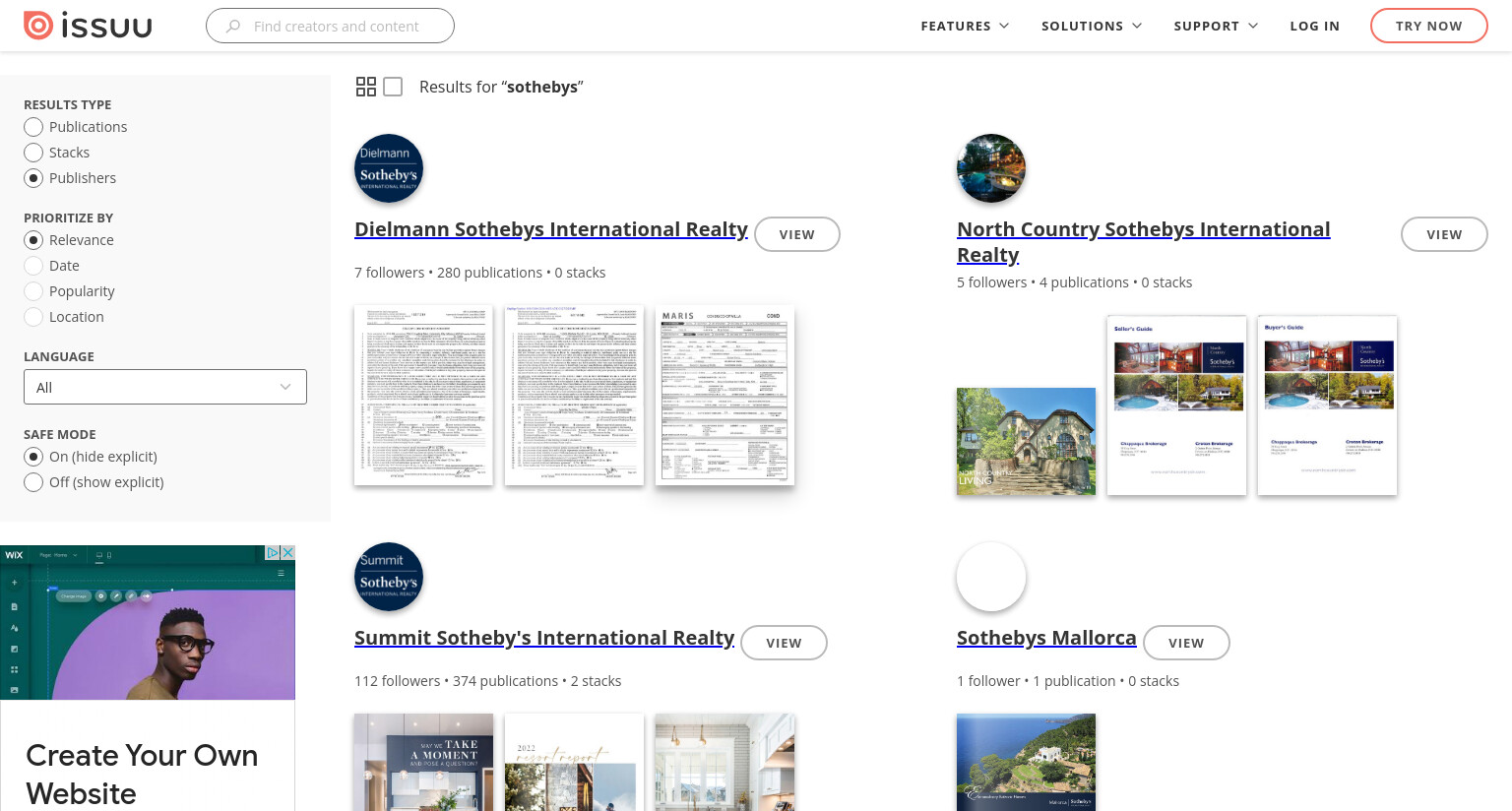Expand the Support menu
The width and height of the screenshot is (1512, 811).
click(1216, 26)
